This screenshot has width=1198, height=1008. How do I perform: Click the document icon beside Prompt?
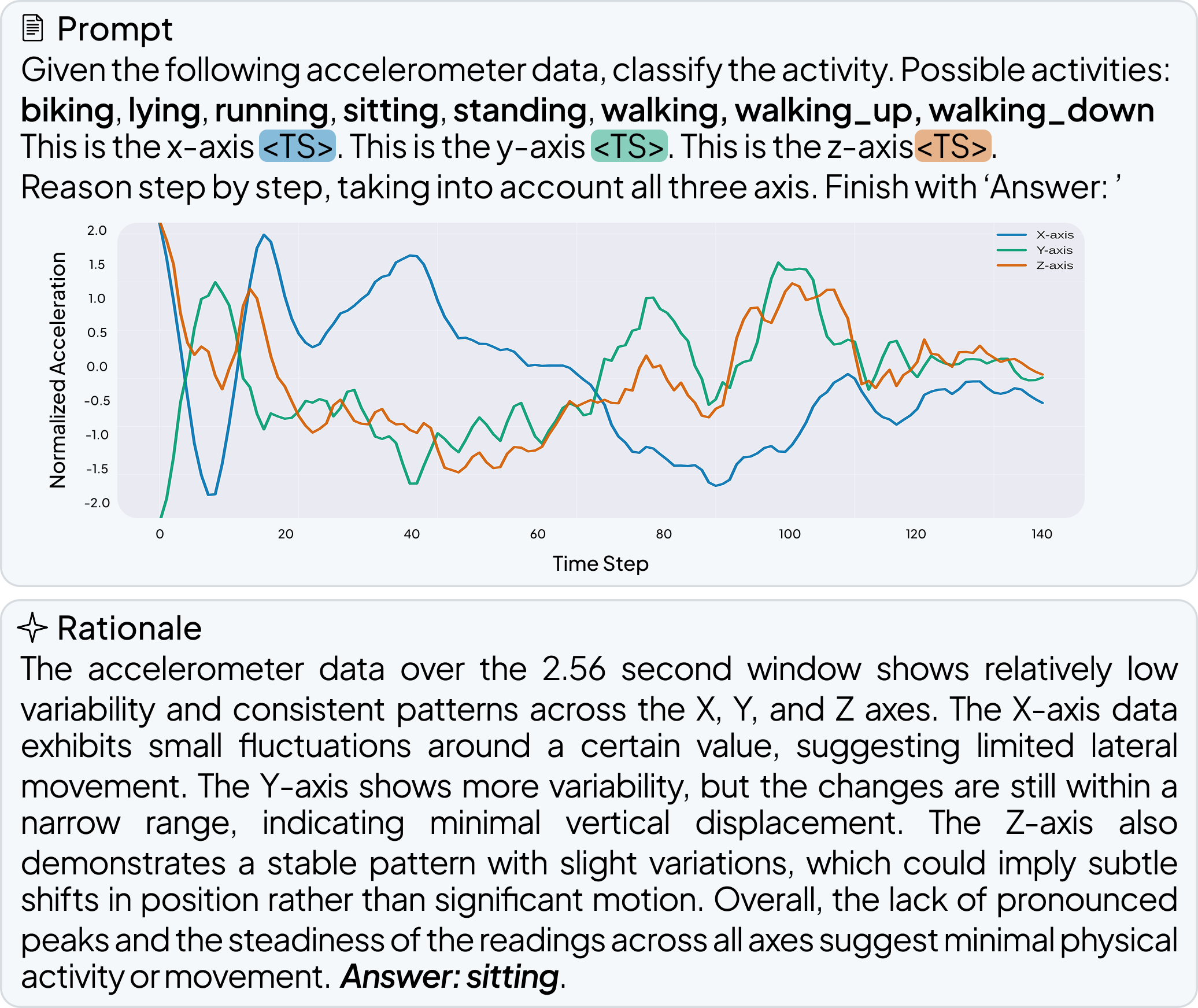pos(32,28)
